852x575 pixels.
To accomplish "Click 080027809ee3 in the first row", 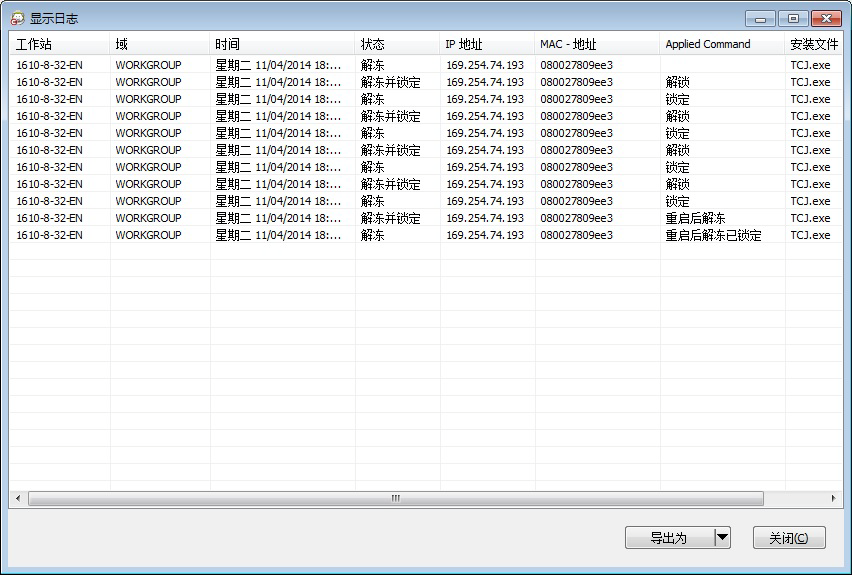I will [576, 65].
